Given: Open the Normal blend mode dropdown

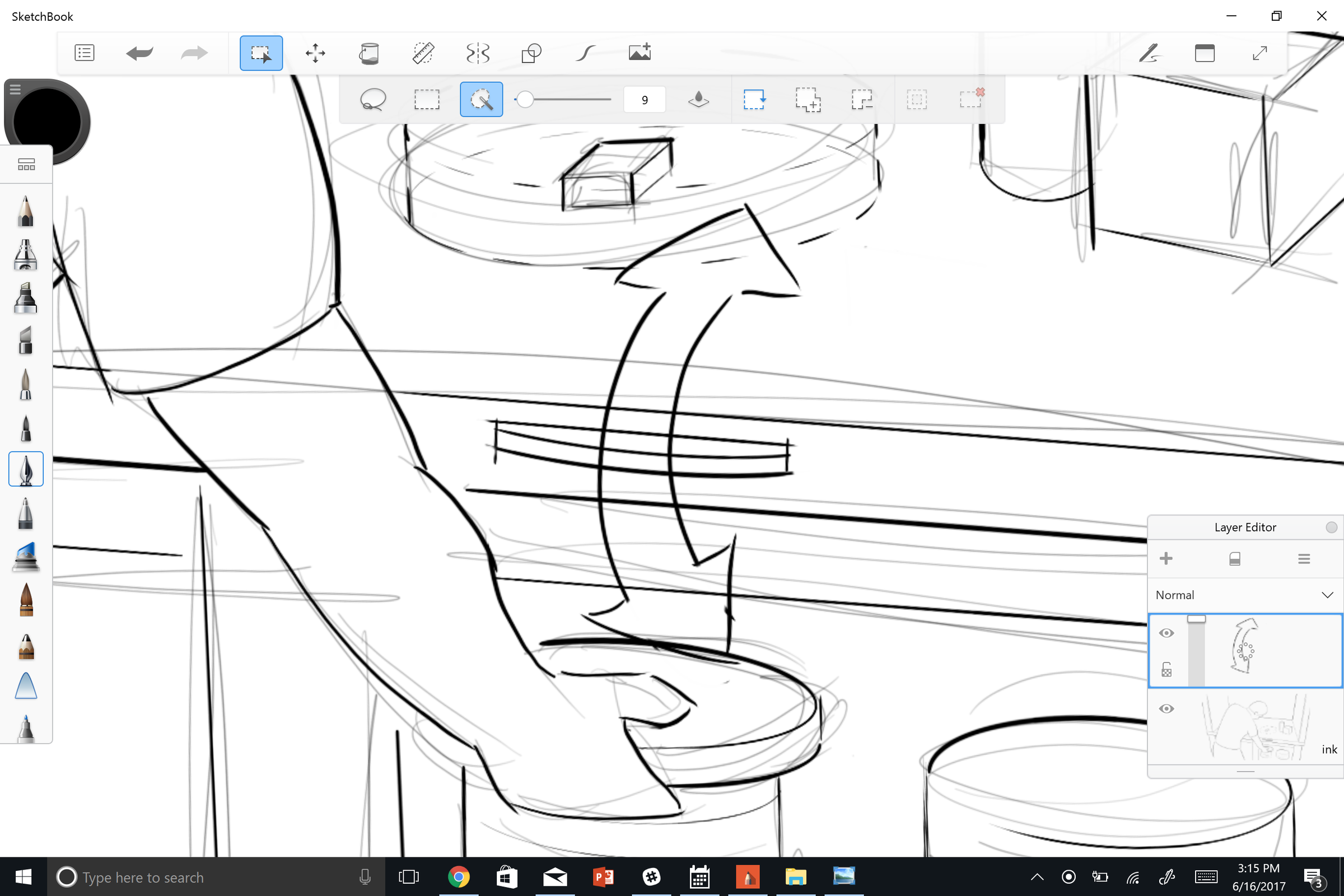Looking at the screenshot, I should point(1244,594).
